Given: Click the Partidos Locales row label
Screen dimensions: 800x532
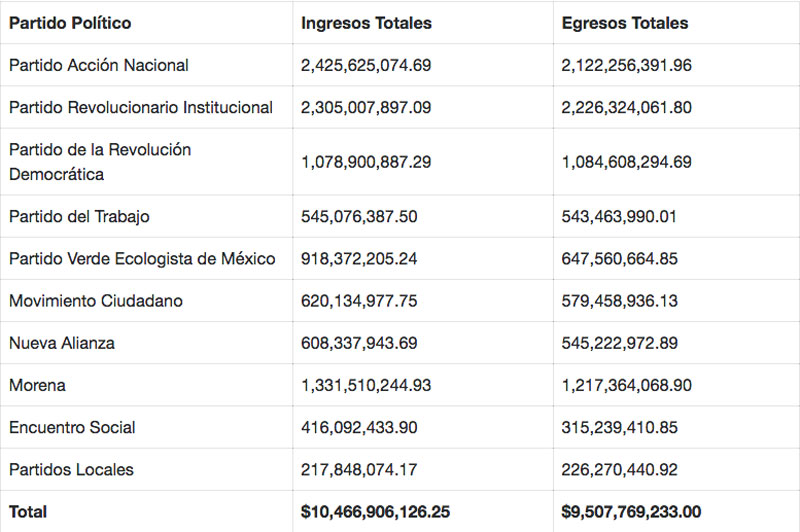Looking at the screenshot, I should point(71,469).
